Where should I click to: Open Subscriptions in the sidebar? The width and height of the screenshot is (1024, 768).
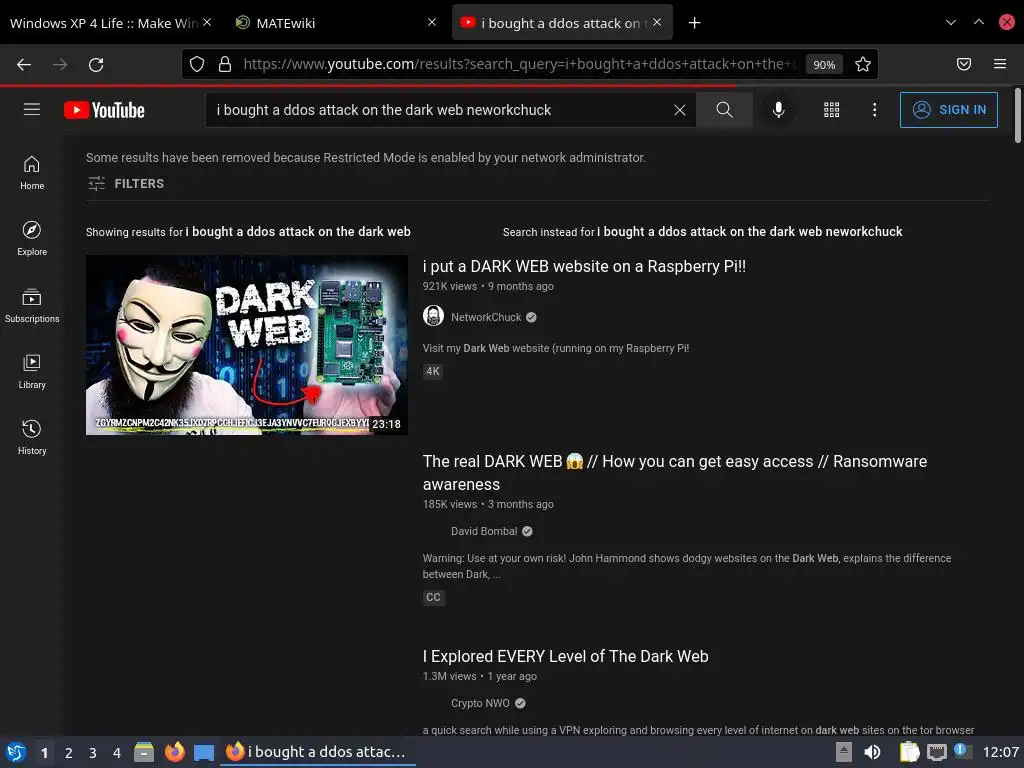pyautogui.click(x=32, y=306)
